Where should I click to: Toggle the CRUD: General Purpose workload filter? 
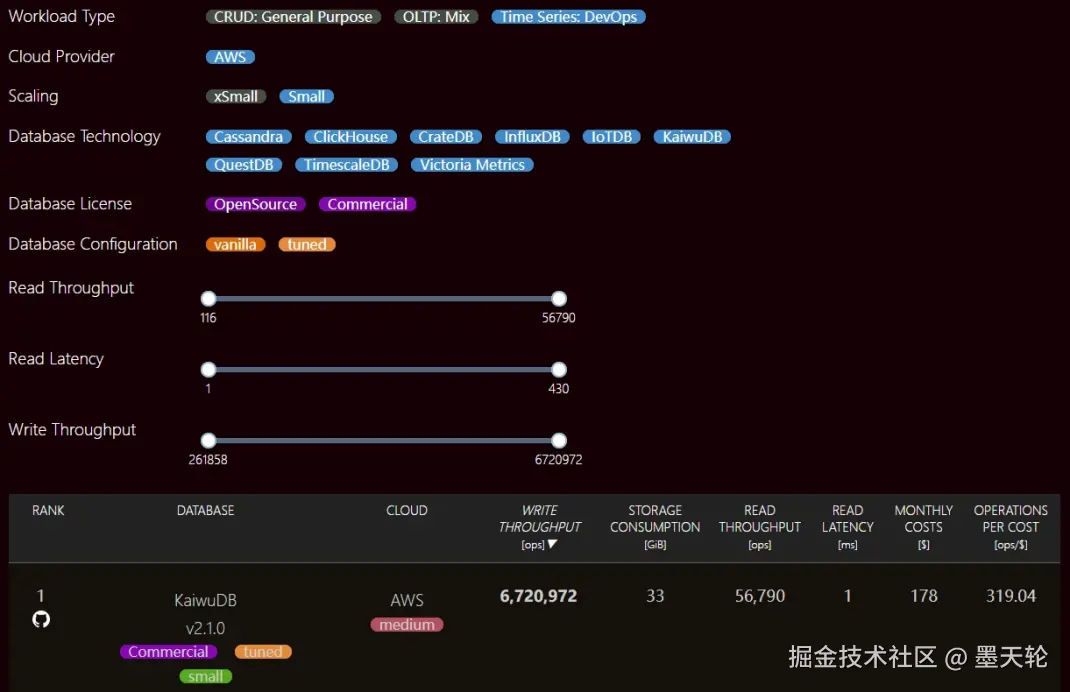(x=293, y=17)
